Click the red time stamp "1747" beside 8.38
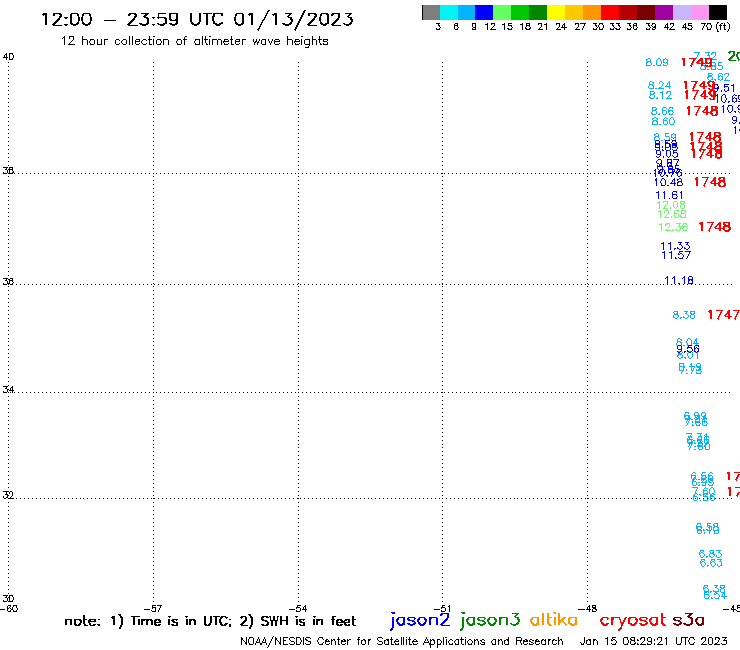Image resolution: width=740 pixels, height=650 pixels. point(723,315)
